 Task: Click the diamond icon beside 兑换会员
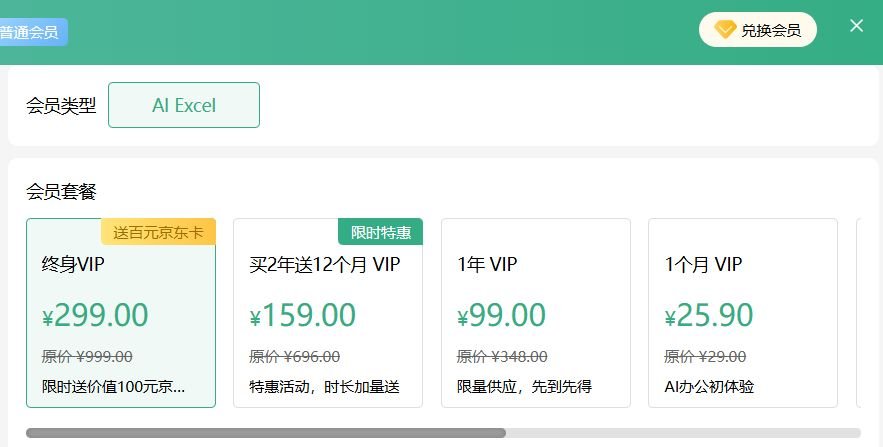coord(724,30)
